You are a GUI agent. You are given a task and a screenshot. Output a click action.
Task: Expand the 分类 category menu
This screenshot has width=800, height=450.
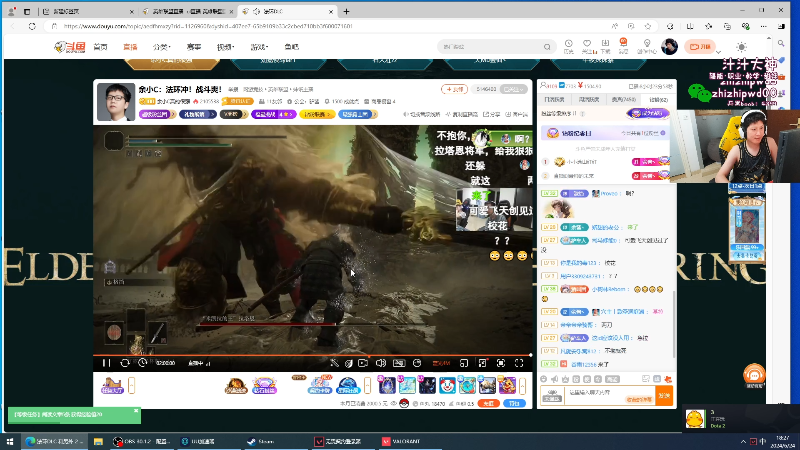pyautogui.click(x=161, y=47)
